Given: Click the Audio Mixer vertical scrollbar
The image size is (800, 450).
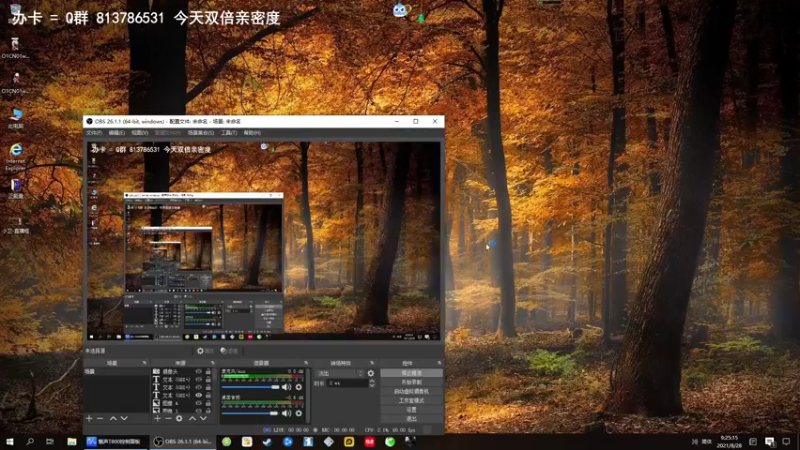Looking at the screenshot, I should [308, 394].
